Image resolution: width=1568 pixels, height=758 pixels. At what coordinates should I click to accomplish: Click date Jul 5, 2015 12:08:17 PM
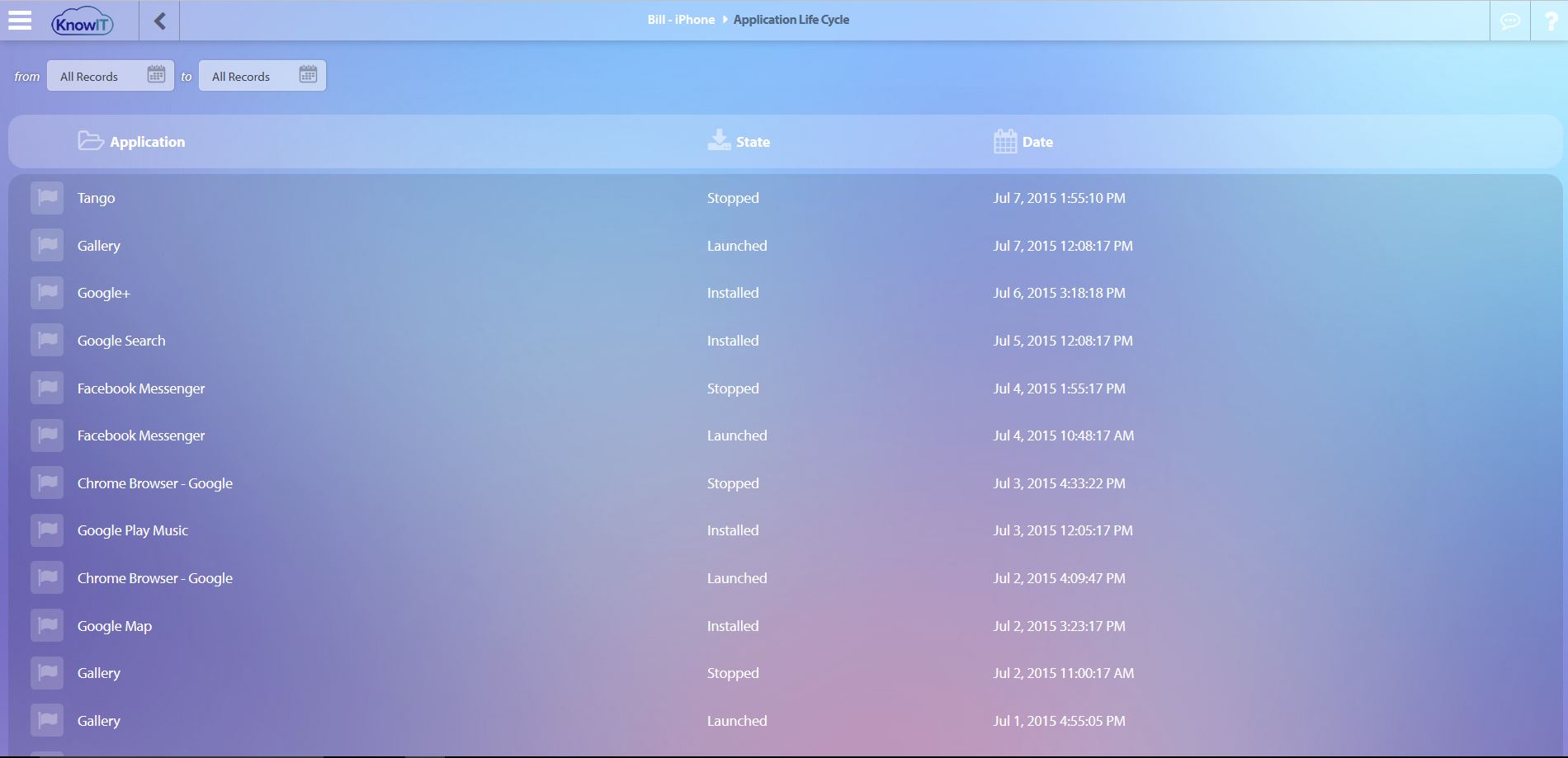click(1063, 341)
